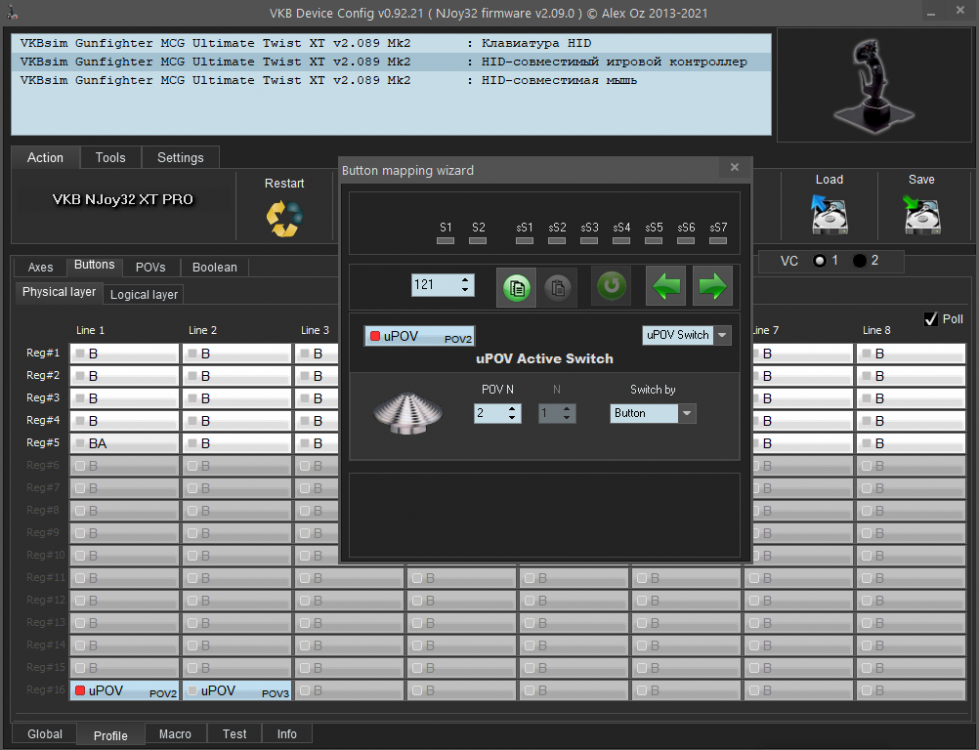This screenshot has height=750, width=979.
Task: Click the BA cell in Reg#5 Line 1
Action: click(124, 443)
